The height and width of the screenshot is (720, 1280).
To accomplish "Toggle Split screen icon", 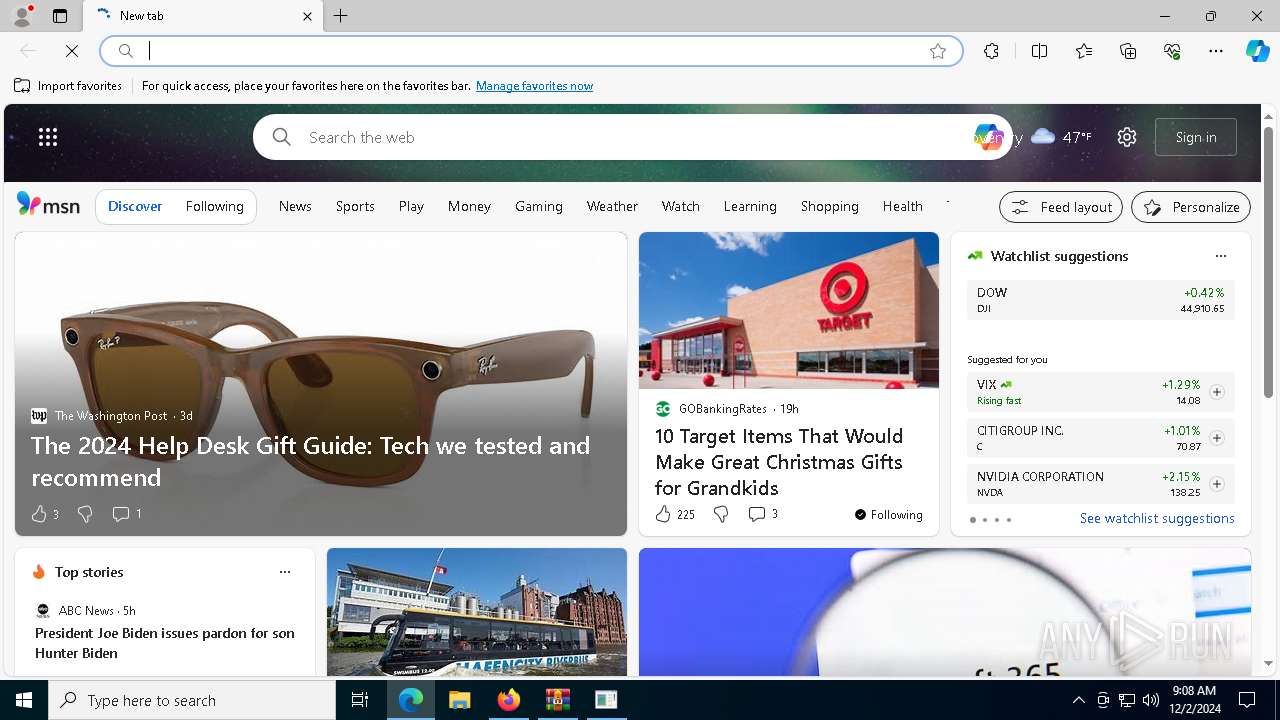I will [1039, 51].
